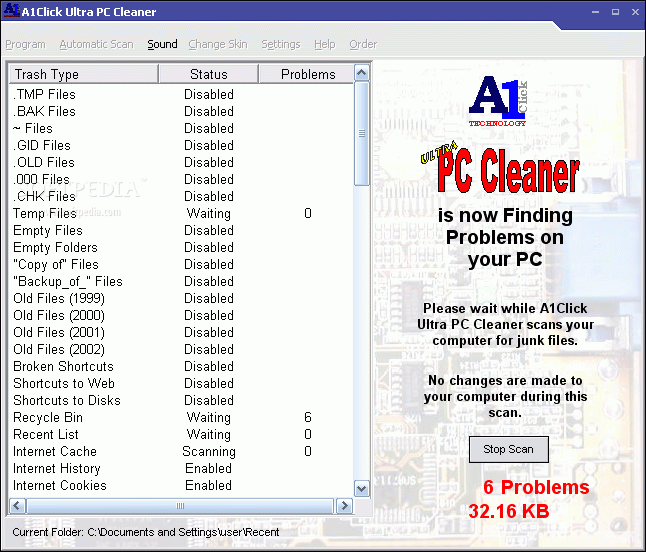Select the "Backup_of_" Files row
Screen dimensions: 646x552
click(181, 281)
